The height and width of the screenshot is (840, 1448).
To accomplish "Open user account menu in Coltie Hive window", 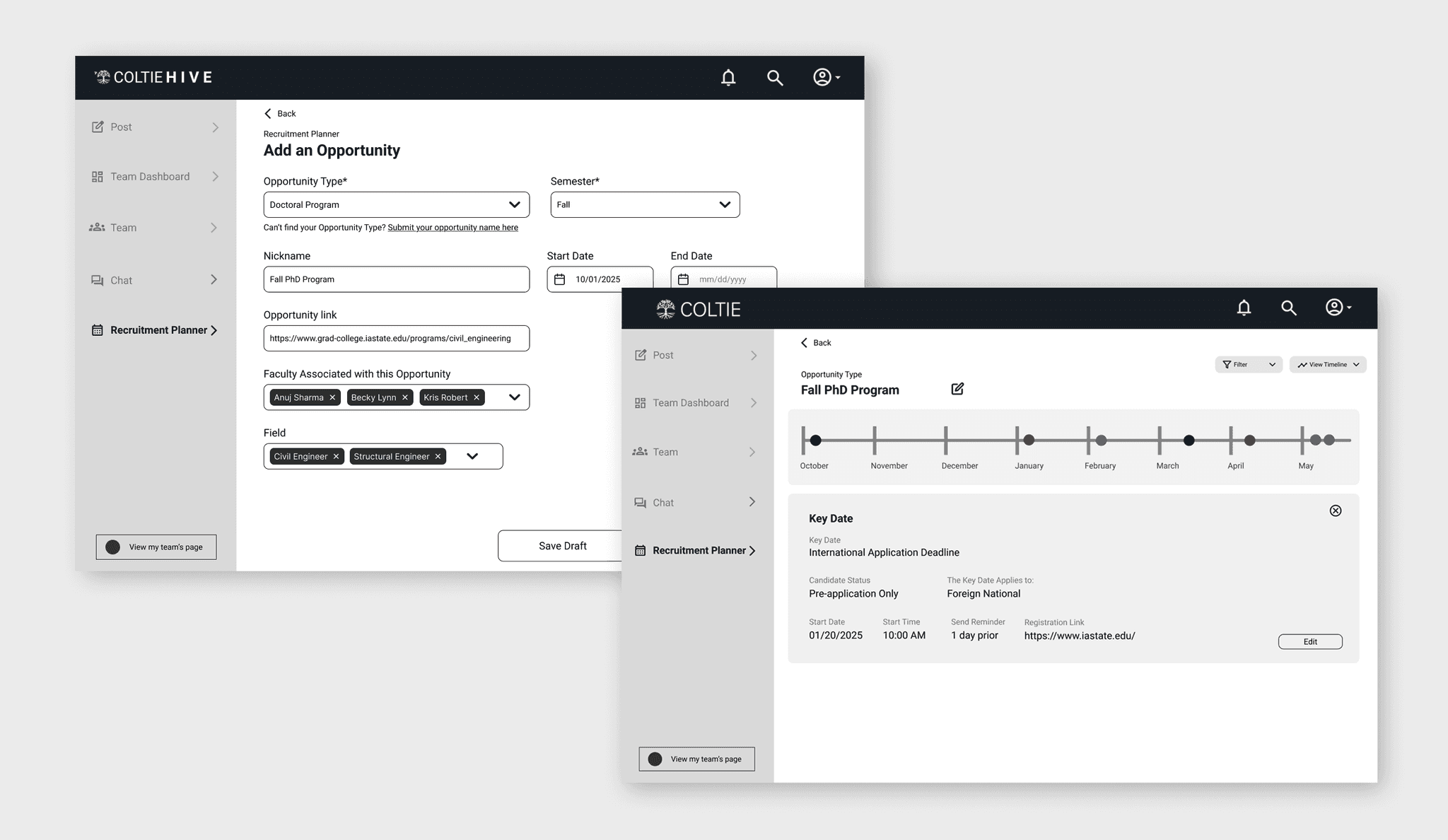I will tap(826, 77).
